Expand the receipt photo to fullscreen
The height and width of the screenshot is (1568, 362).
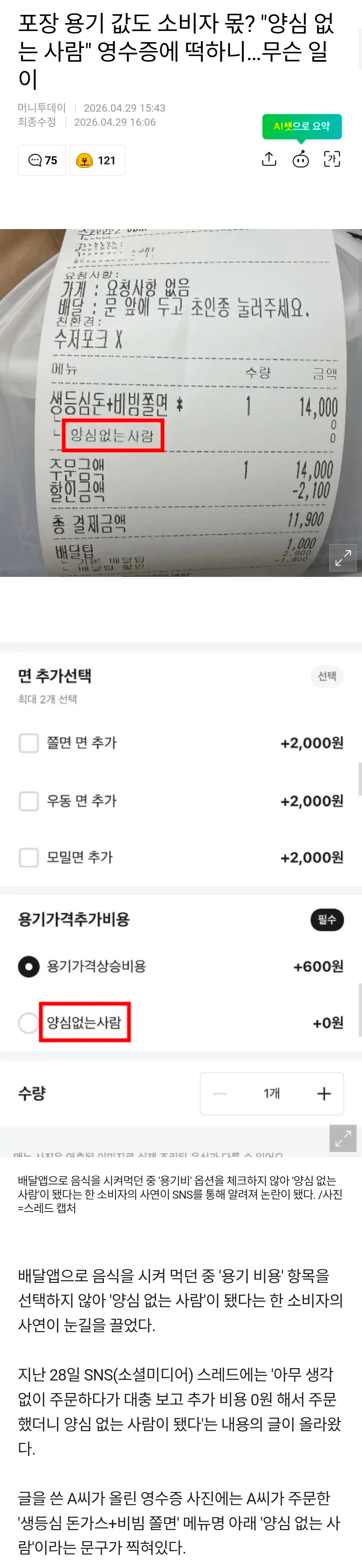coord(343,557)
